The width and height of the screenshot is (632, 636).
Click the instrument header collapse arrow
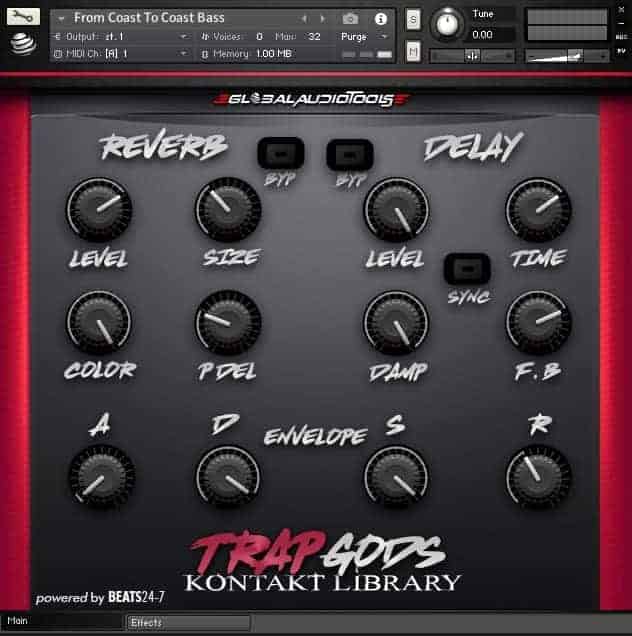pos(61,19)
